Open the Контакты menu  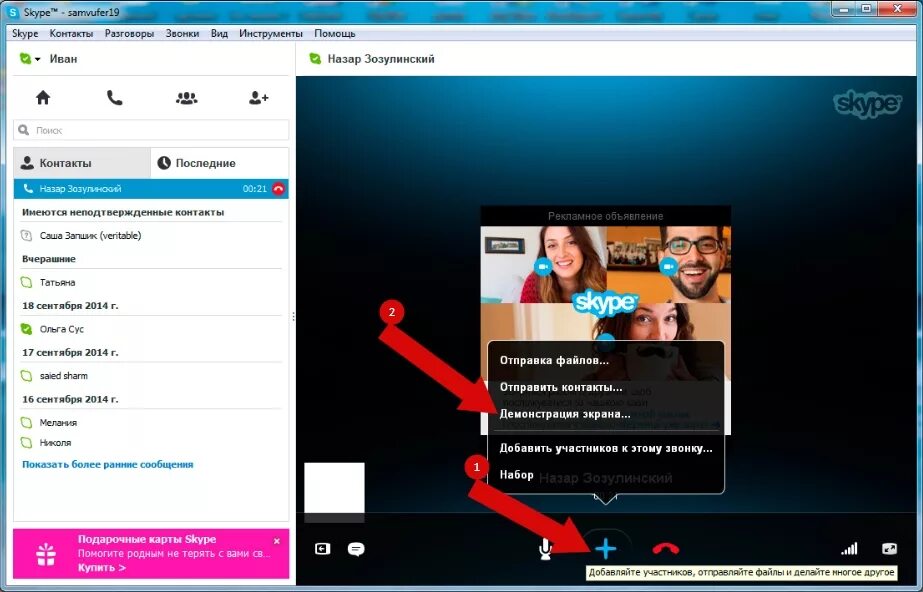tap(71, 34)
